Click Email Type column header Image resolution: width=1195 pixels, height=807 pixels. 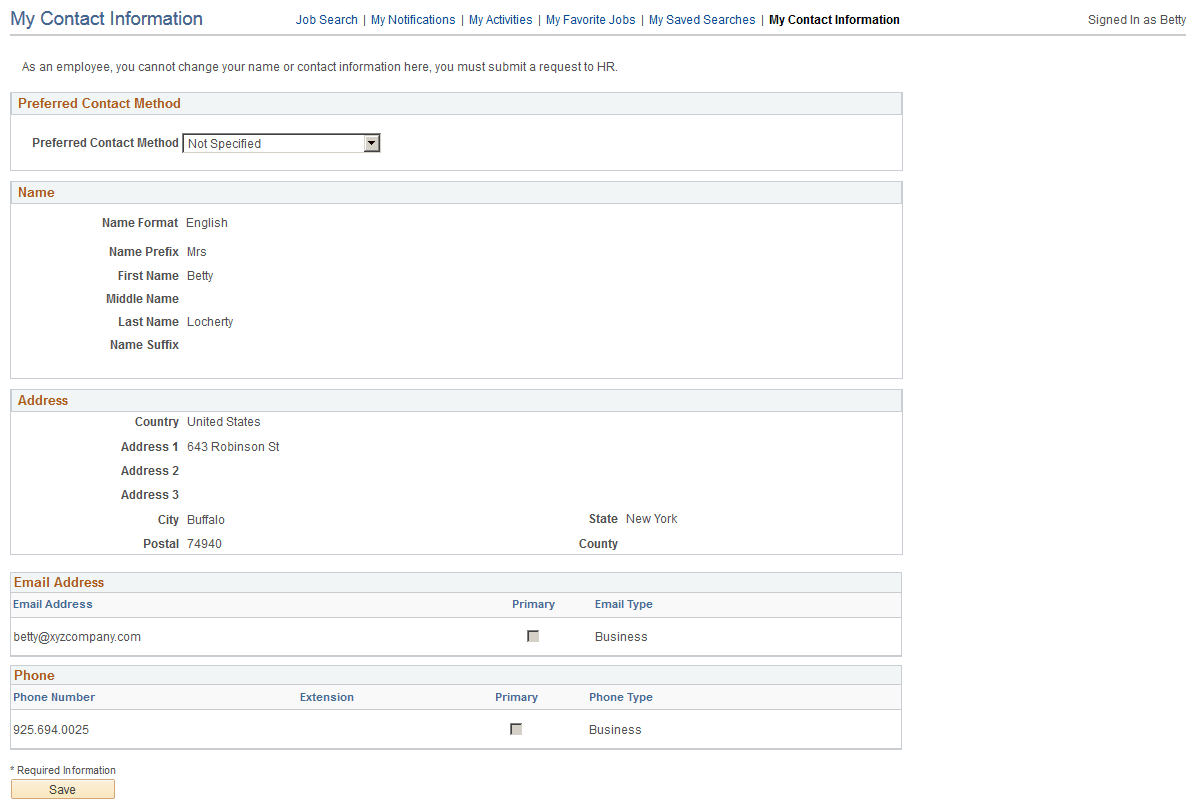[623, 604]
